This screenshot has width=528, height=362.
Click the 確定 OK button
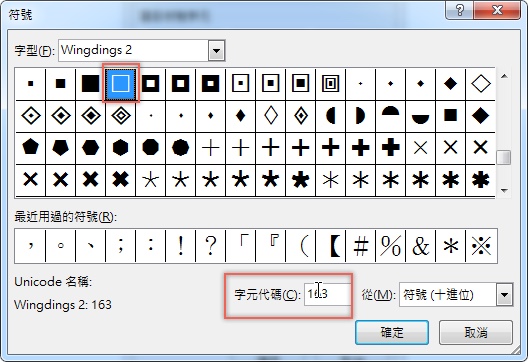392,332
